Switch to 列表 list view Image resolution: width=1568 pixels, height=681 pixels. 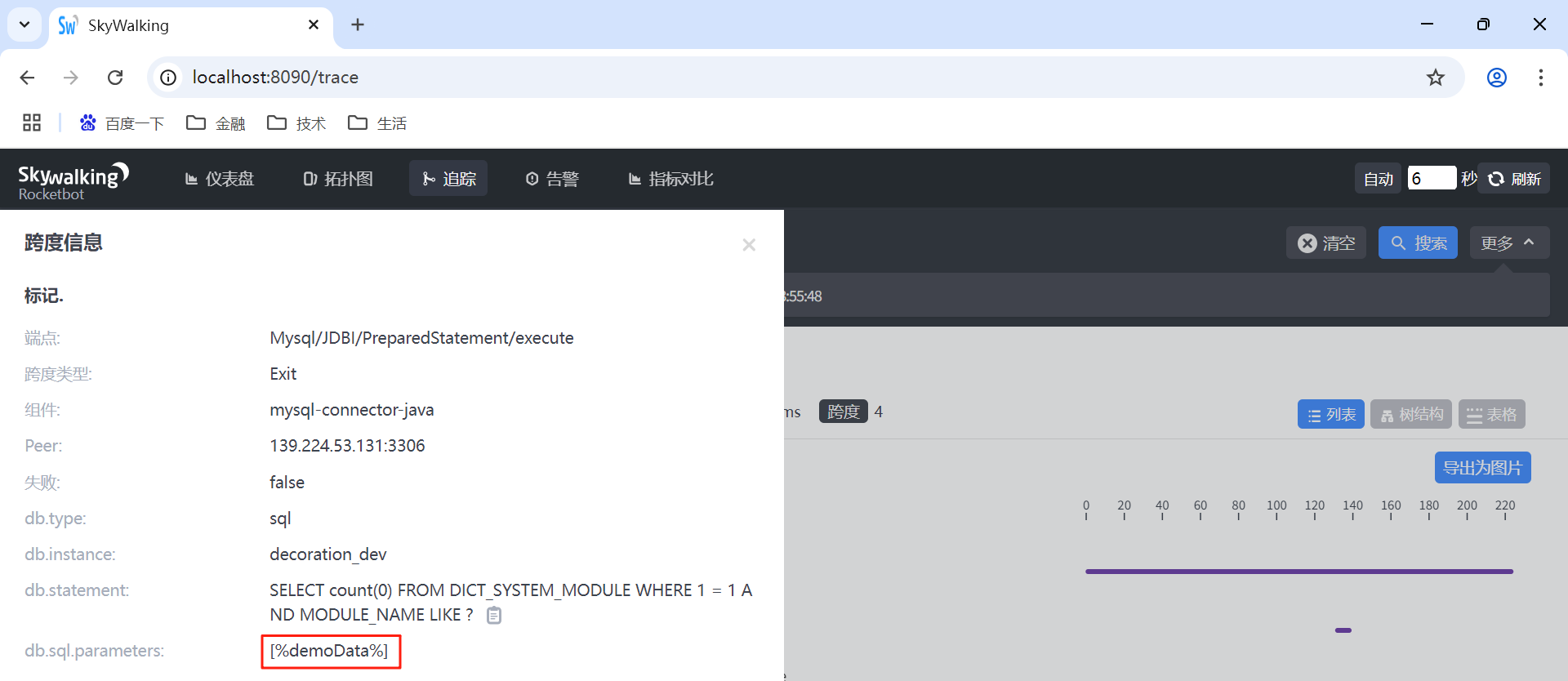tap(1331, 414)
